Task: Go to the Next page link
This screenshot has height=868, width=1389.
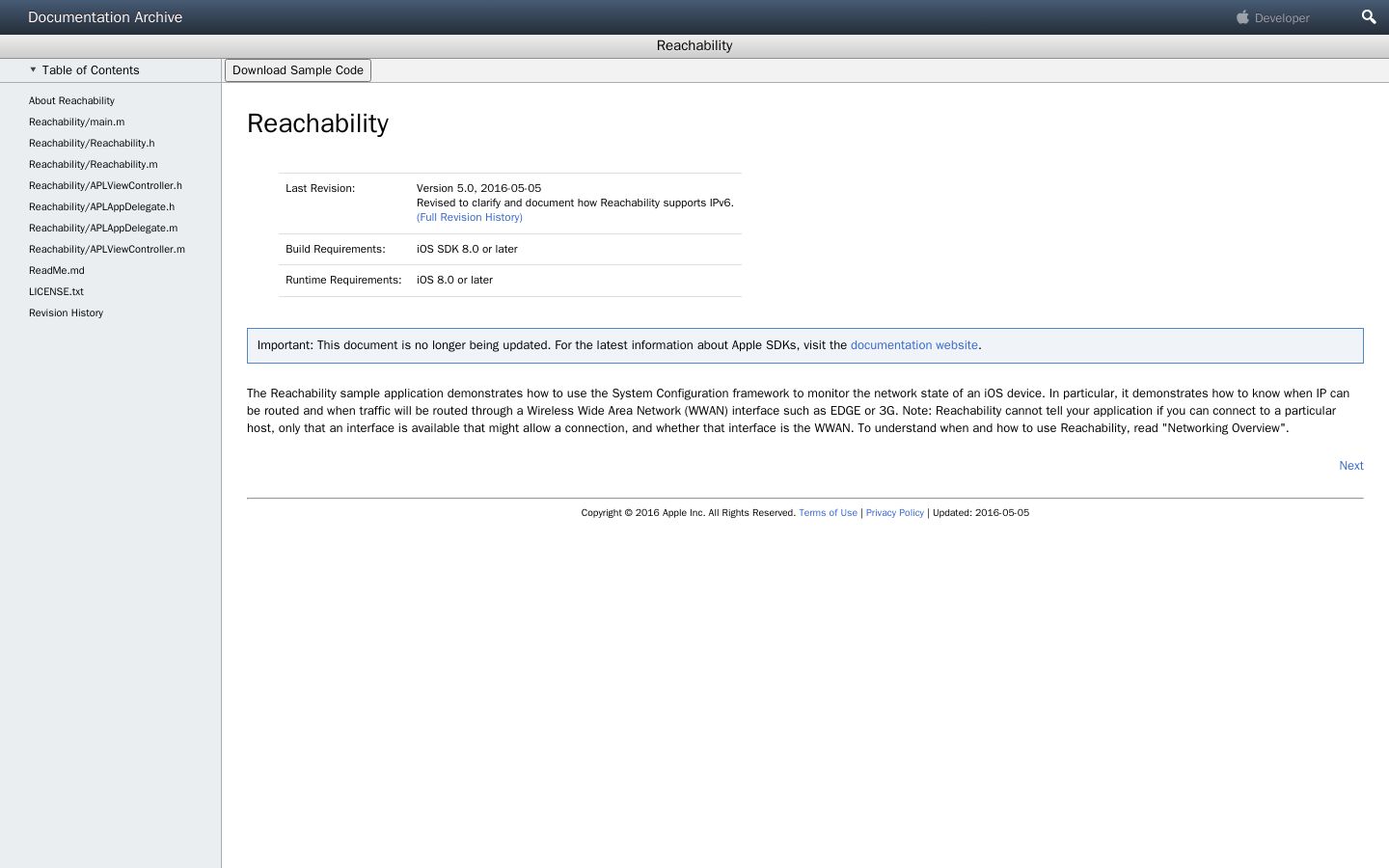Action: pyautogui.click(x=1351, y=466)
